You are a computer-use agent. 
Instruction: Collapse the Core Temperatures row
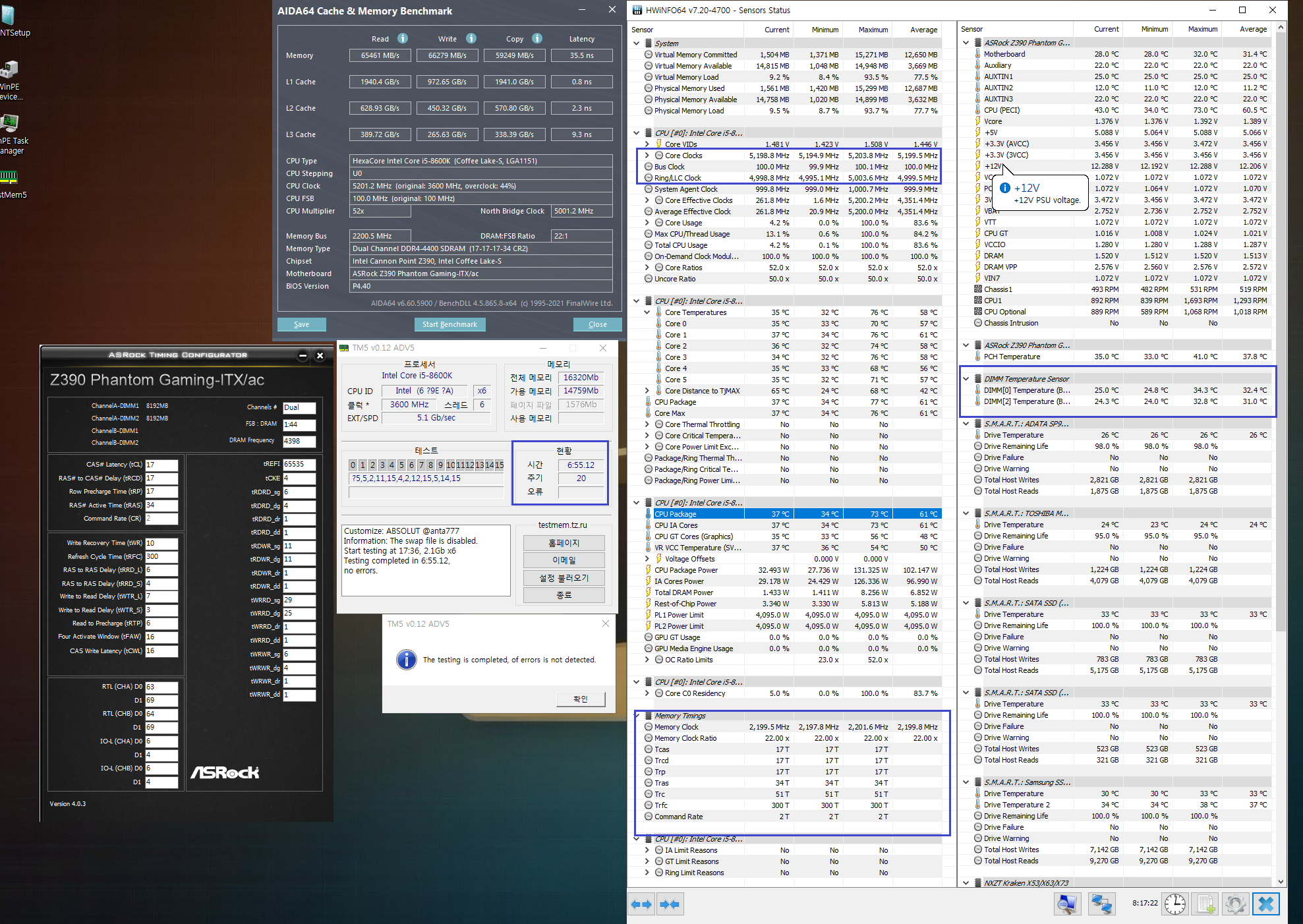tap(647, 312)
